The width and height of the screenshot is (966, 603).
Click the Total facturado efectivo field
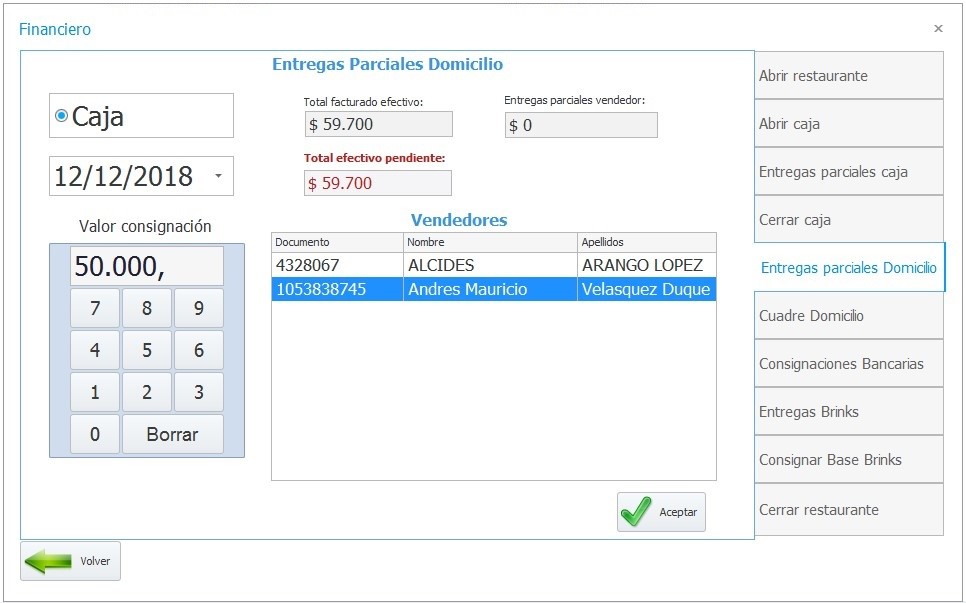pos(378,124)
